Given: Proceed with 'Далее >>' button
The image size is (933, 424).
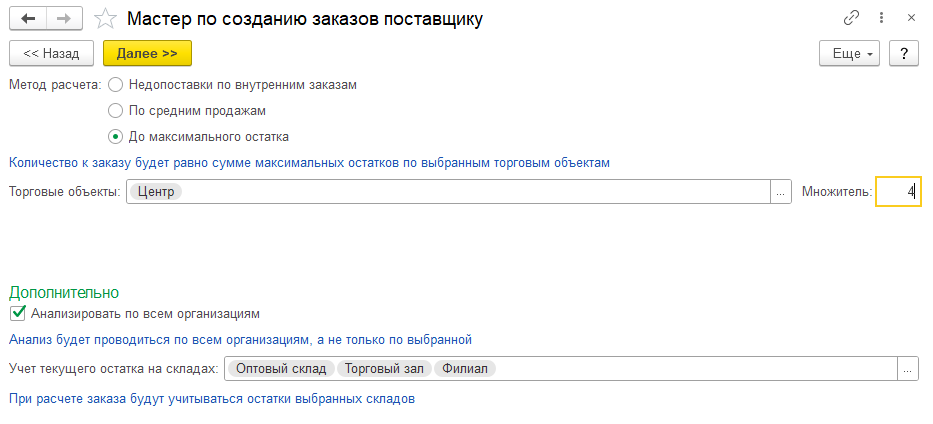Looking at the screenshot, I should (147, 52).
